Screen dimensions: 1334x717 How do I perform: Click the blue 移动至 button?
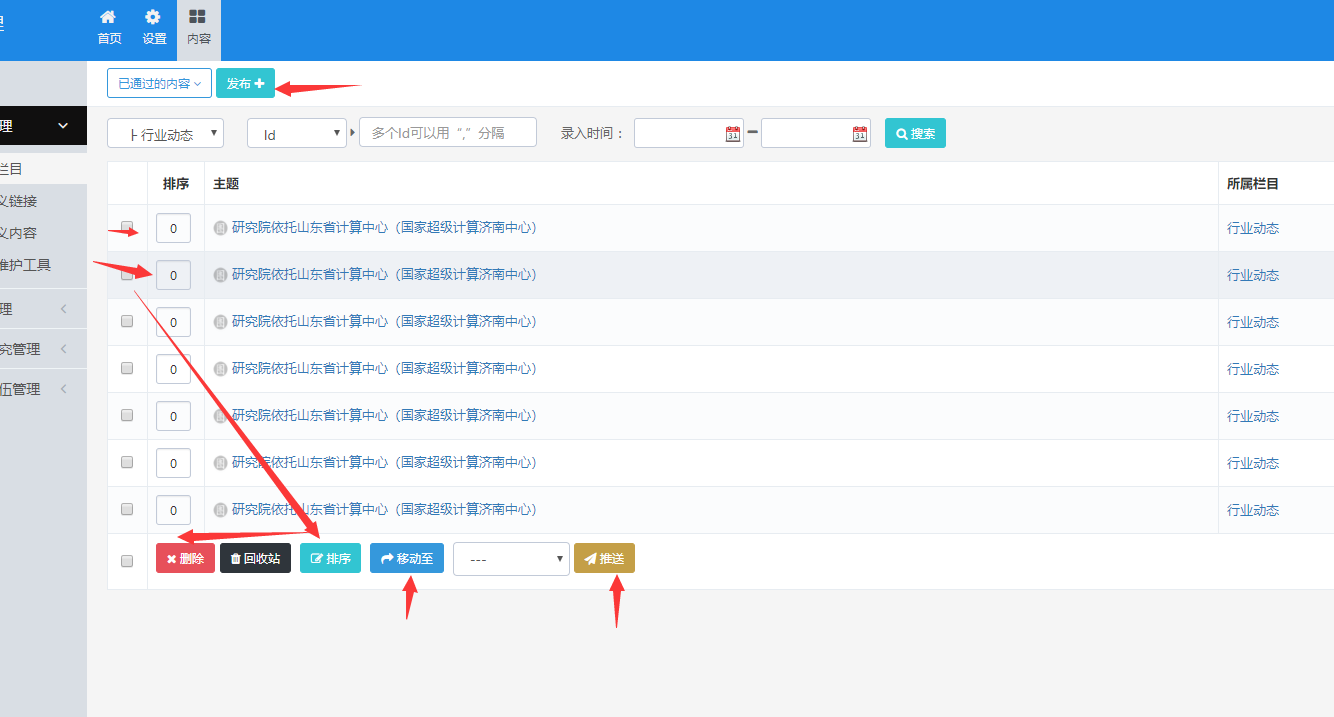[407, 558]
